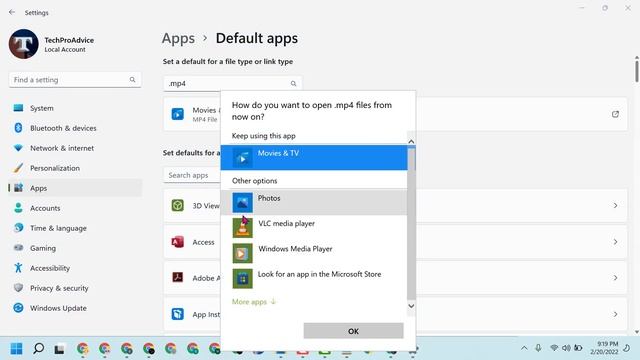This screenshot has width=640, height=360.
Task: Open System settings
Action: 75,108
